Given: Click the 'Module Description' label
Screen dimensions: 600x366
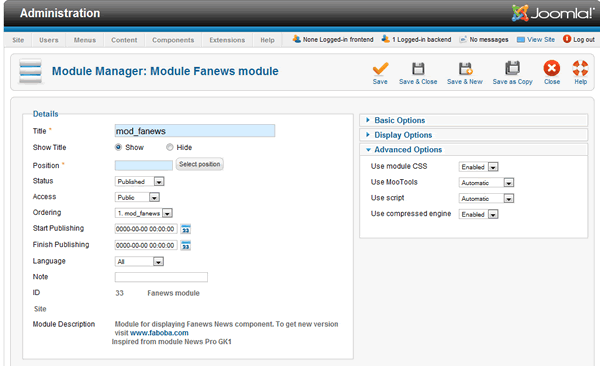Looking at the screenshot, I should [x=64, y=324].
